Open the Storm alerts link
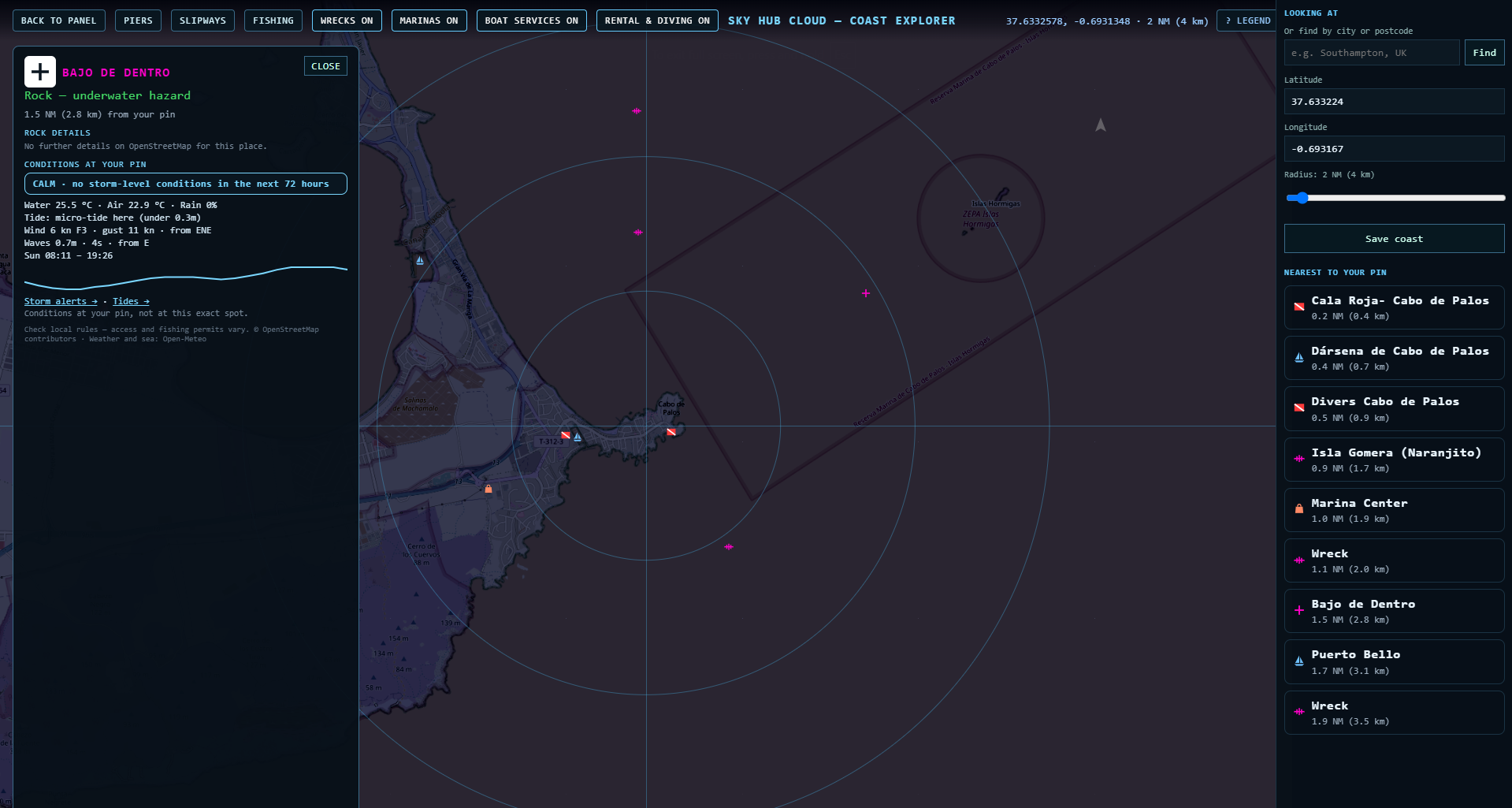Image resolution: width=1512 pixels, height=808 pixels. click(61, 301)
